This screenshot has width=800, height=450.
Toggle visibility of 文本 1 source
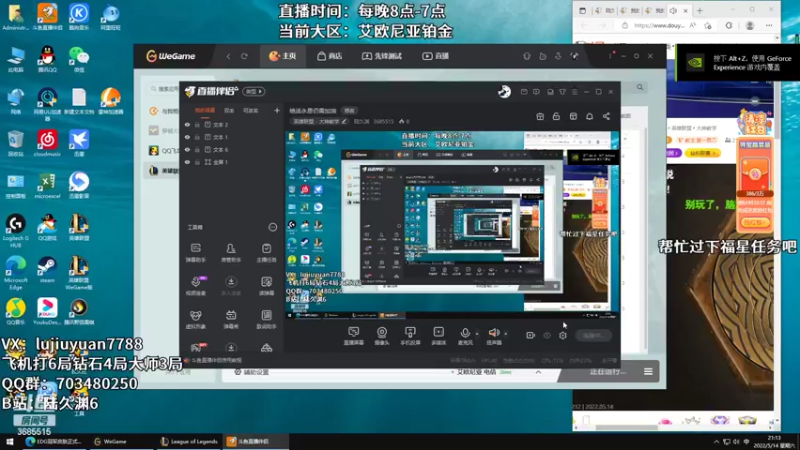[187, 137]
